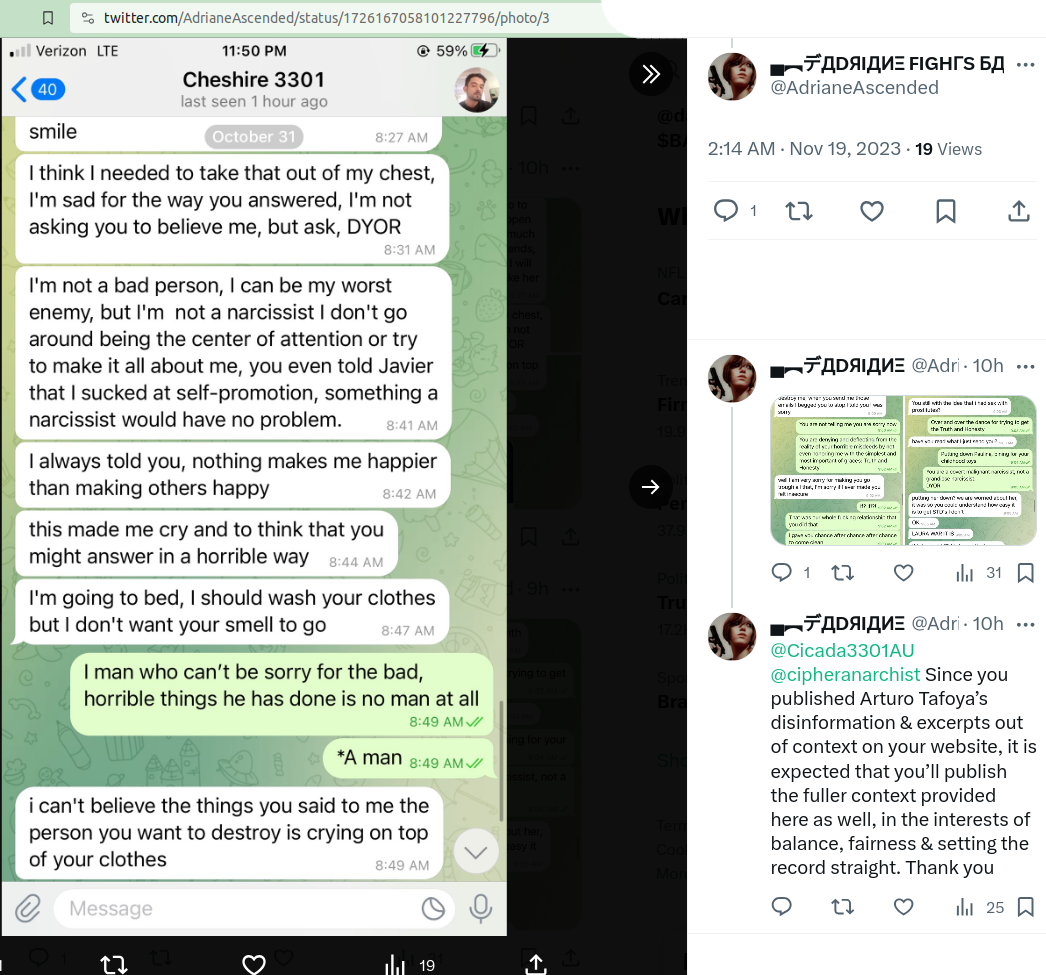Viewport: 1046px width, 975px height.
Task: Repost the main tweet via retweet icon
Action: pyautogui.click(x=799, y=211)
